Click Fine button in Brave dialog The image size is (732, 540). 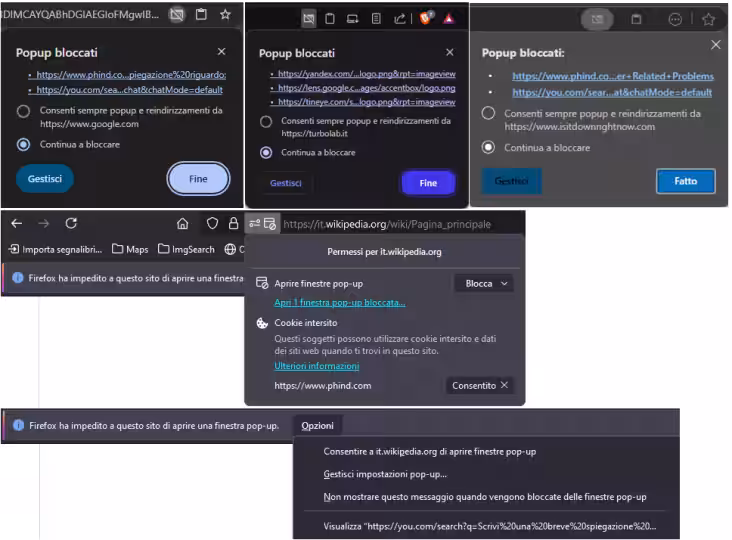pyautogui.click(x=428, y=183)
